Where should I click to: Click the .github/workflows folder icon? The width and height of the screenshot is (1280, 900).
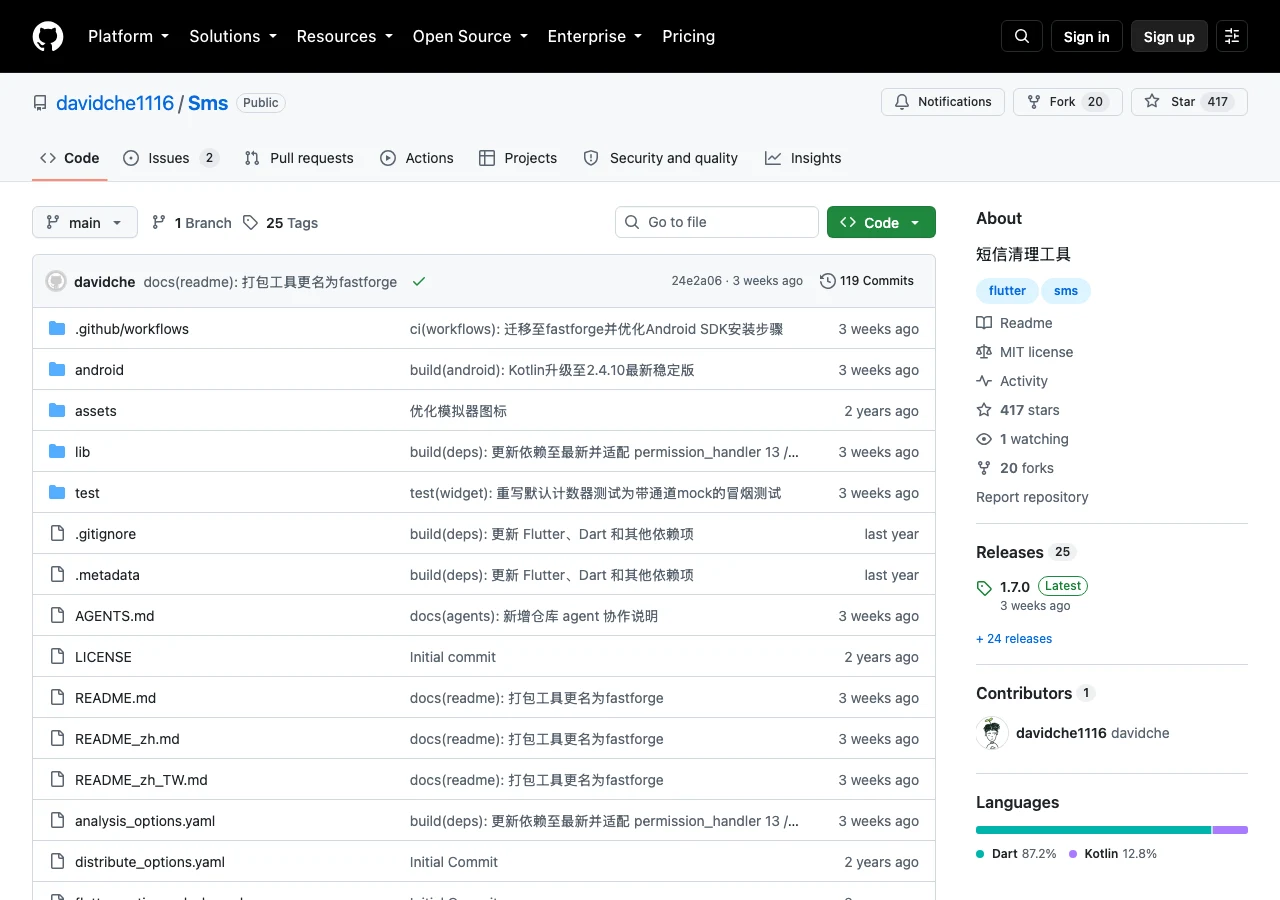coord(57,329)
